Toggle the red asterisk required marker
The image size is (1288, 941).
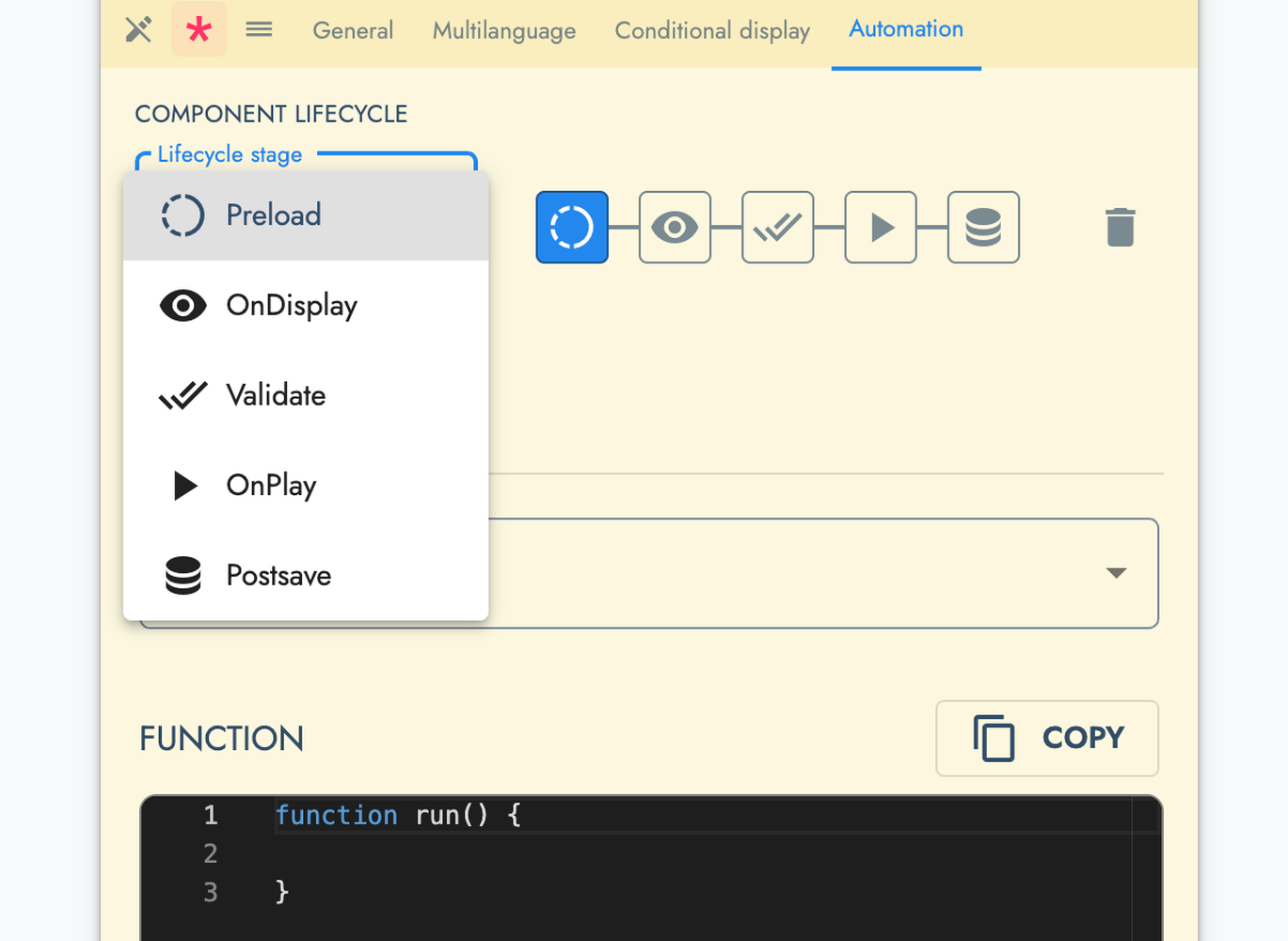(x=199, y=30)
